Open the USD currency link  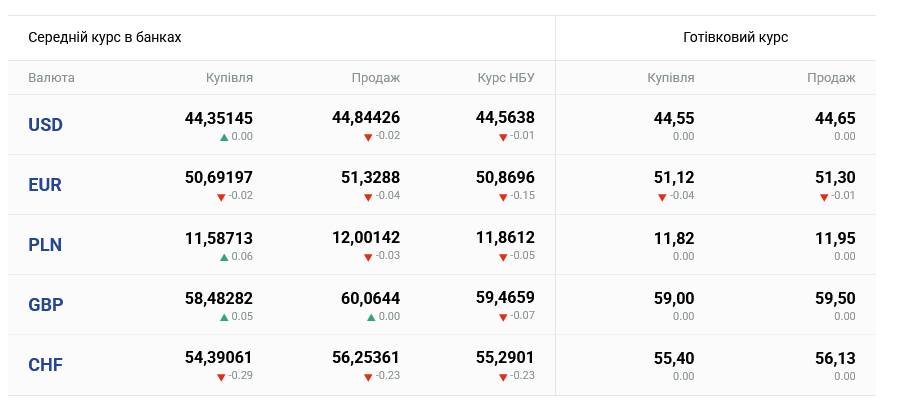(45, 125)
